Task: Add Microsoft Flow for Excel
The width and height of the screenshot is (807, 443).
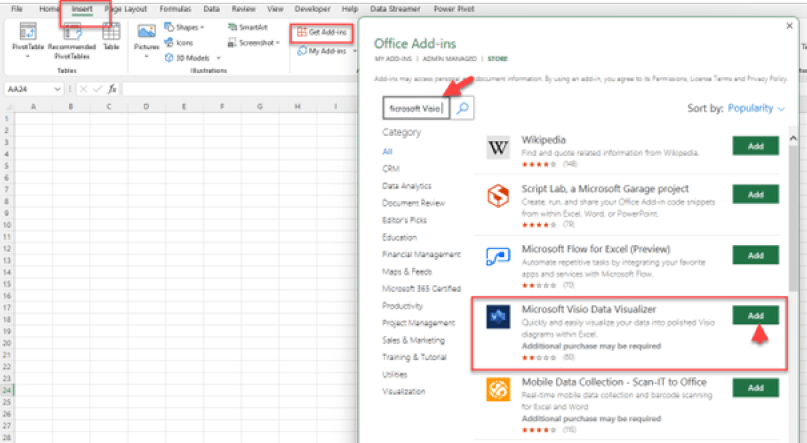Action: click(756, 255)
